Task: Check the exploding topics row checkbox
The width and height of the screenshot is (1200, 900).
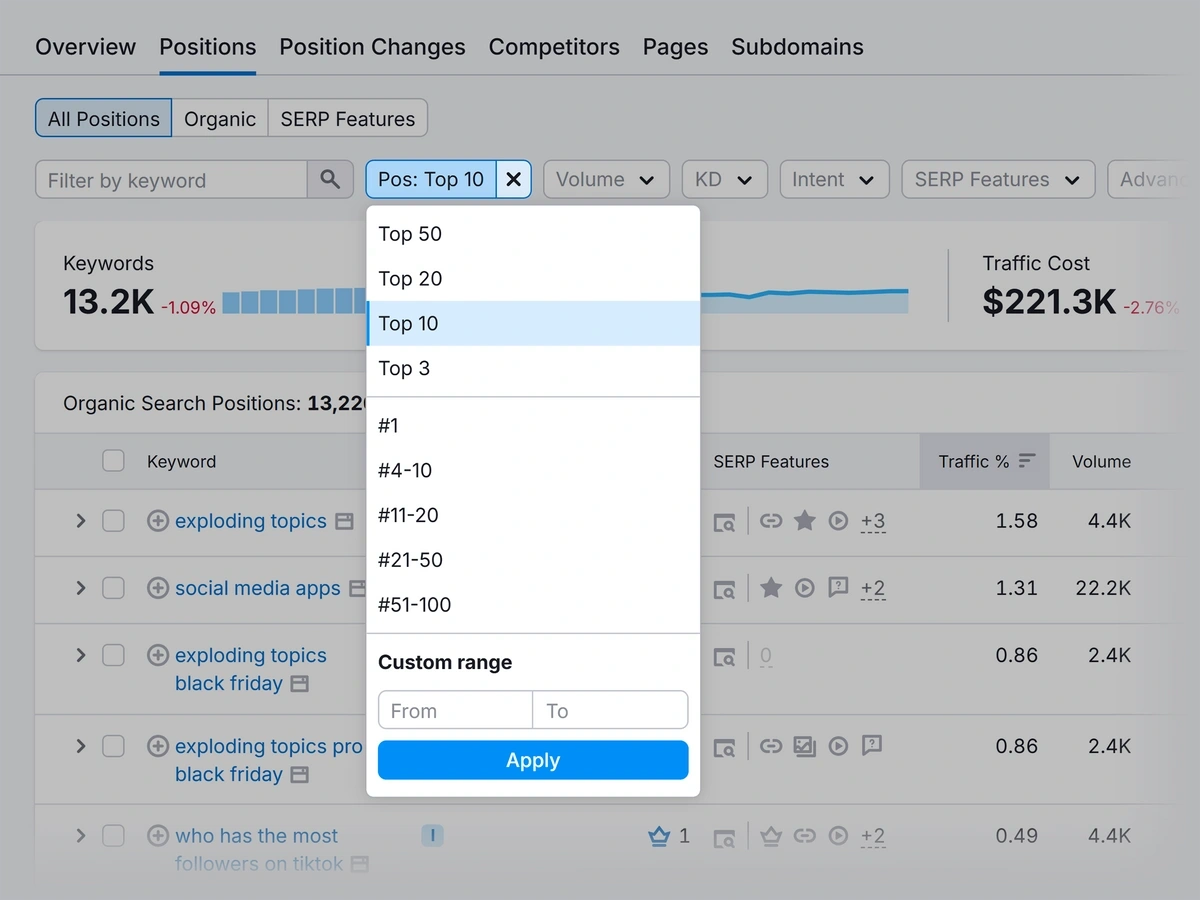Action: pos(114,521)
